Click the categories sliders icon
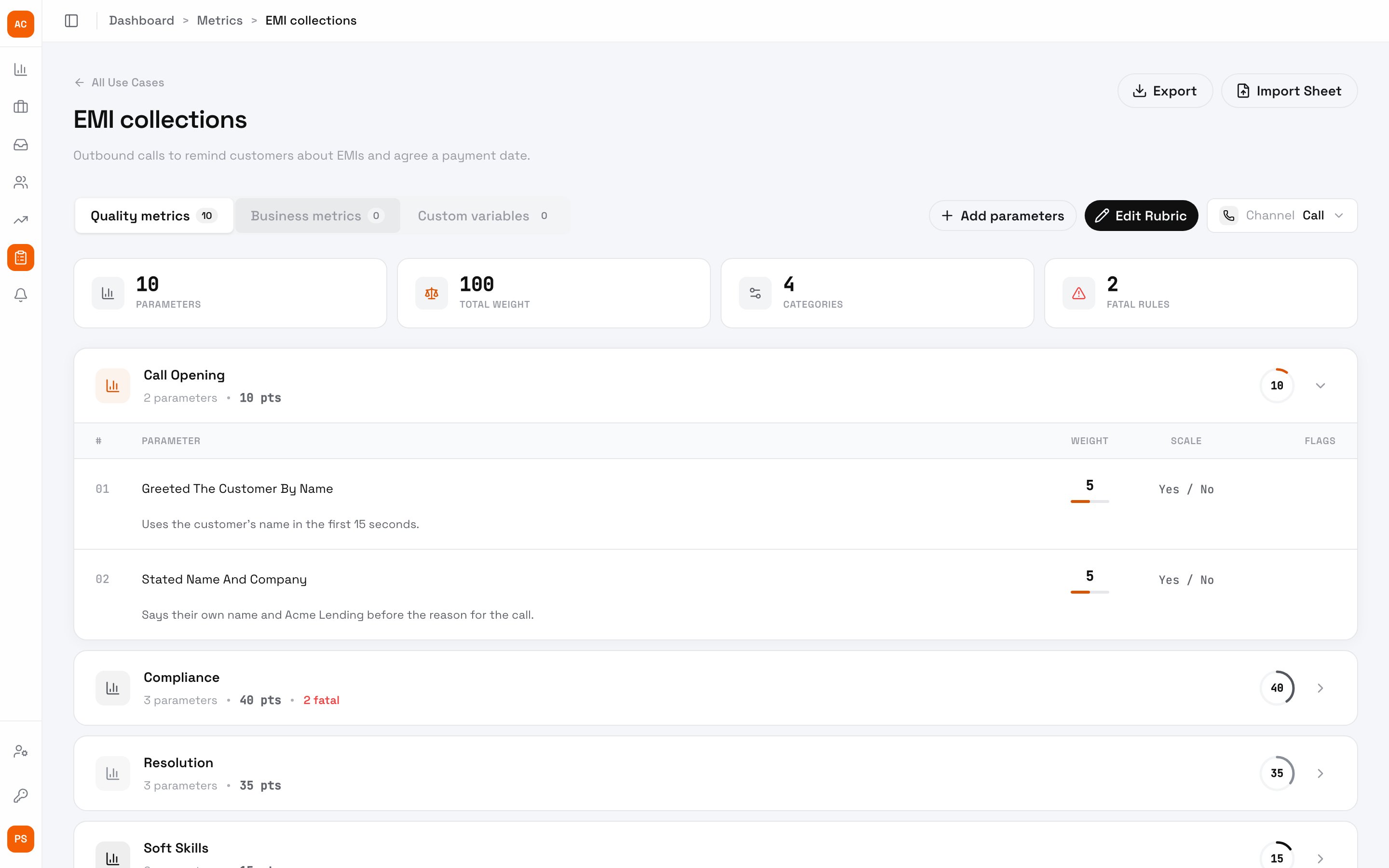Viewport: 1389px width, 868px height. 755,293
